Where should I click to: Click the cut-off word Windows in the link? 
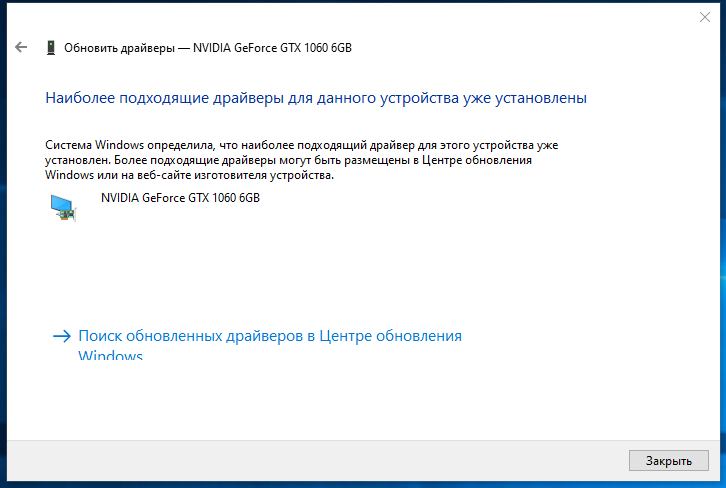click(110, 356)
